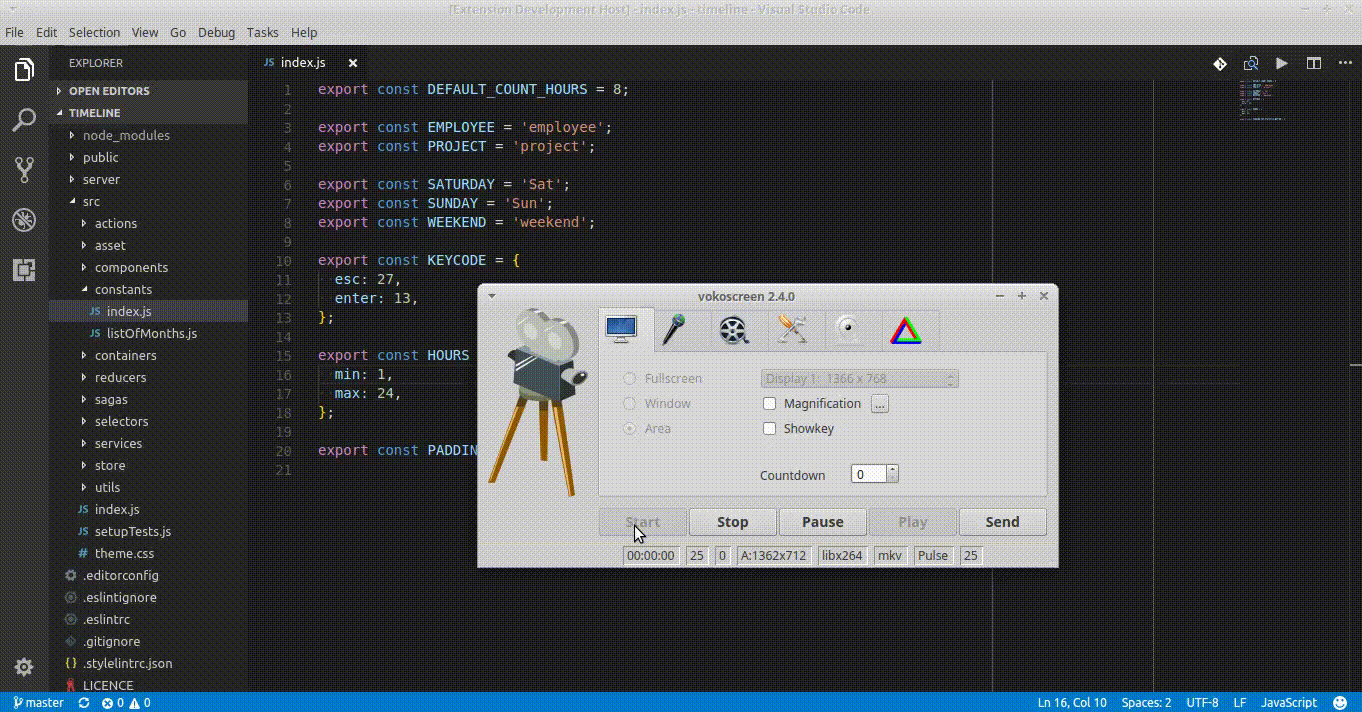Switch to vokoscreen audio microphone tab
The width and height of the screenshot is (1362, 712).
pos(675,330)
